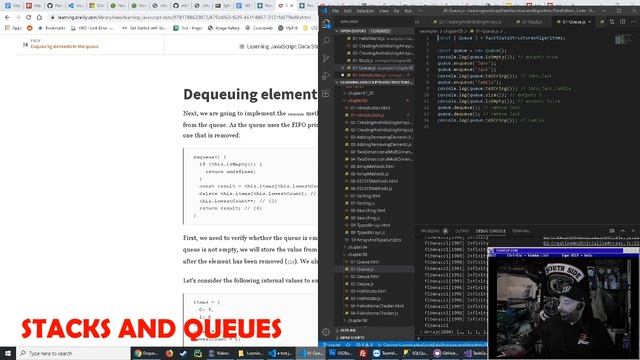Expand the Array(2000) debug console entry
Screen dimensions: 640x360
[x=453, y=332]
